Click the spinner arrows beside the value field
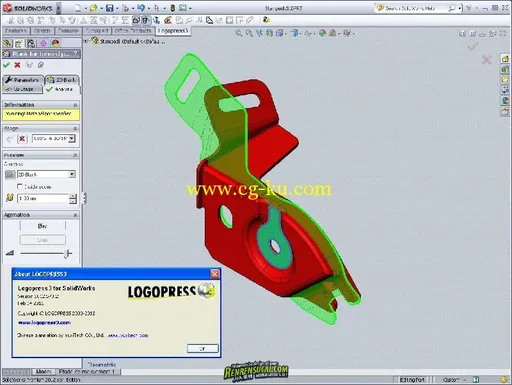Image resolution: width=512 pixels, height=385 pixels. pyautogui.click(x=73, y=199)
